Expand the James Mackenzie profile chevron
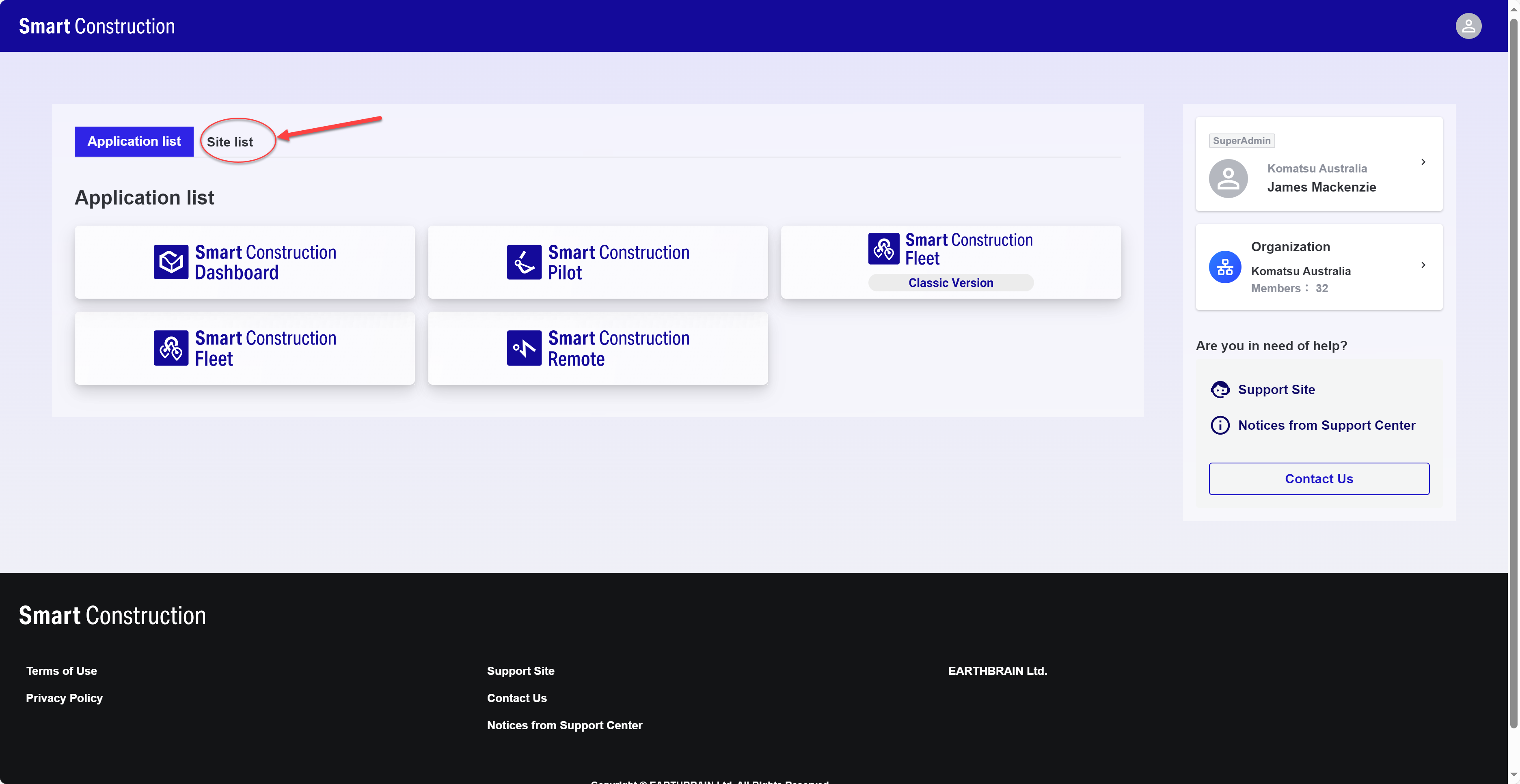The width and height of the screenshot is (1520, 784). [1423, 162]
